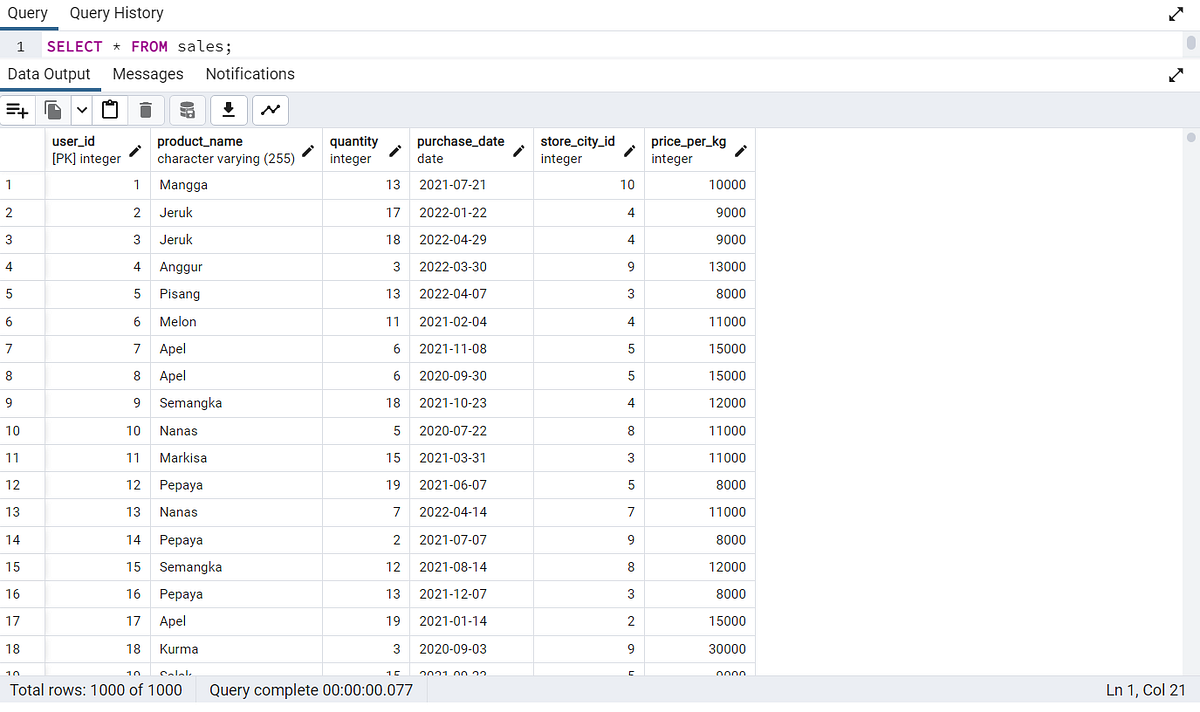Expand the query editor to fullscreen
Viewport: 1200px width, 712px height.
pyautogui.click(x=1177, y=14)
